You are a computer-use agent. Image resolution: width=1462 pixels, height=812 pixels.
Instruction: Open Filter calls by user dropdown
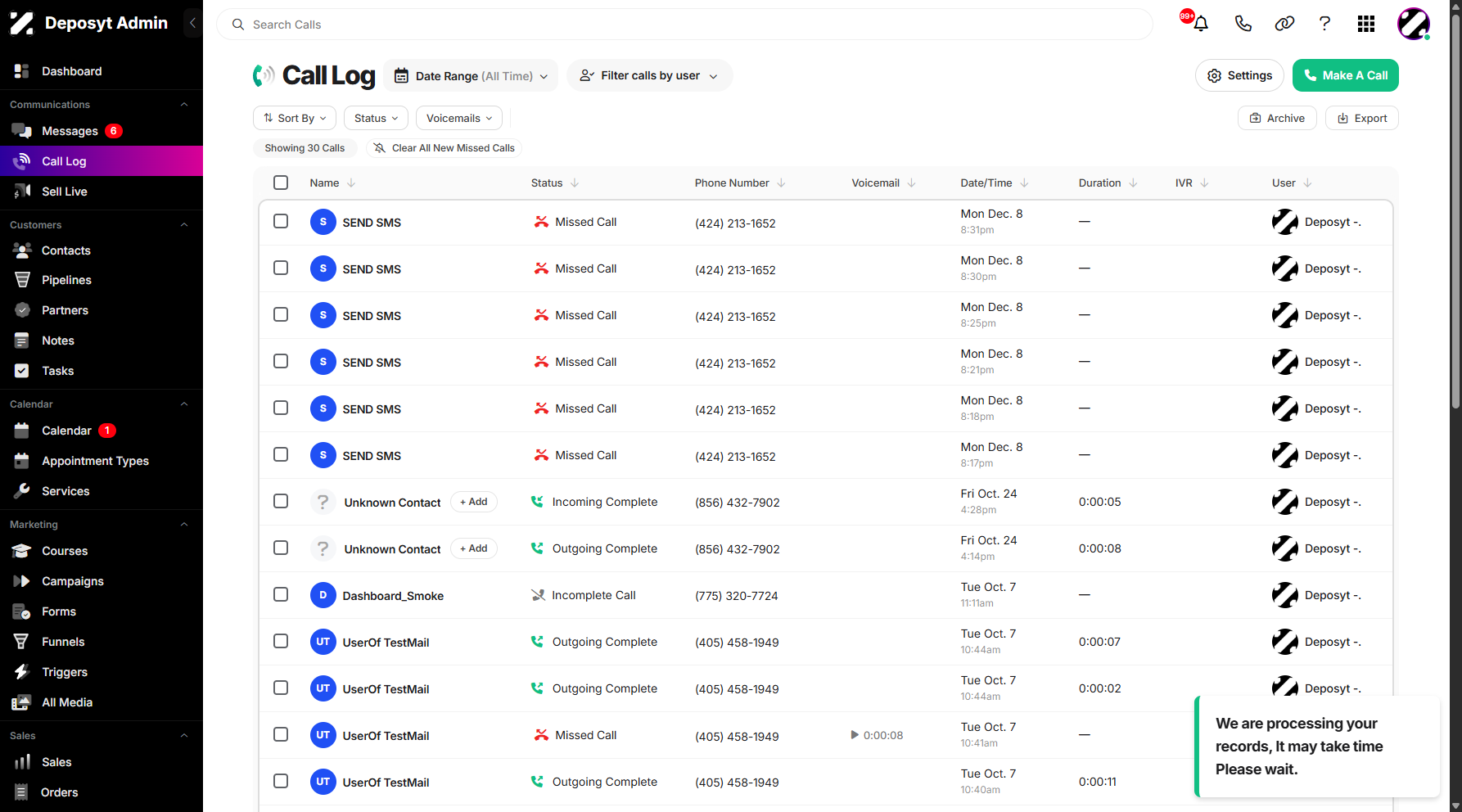pyautogui.click(x=649, y=75)
